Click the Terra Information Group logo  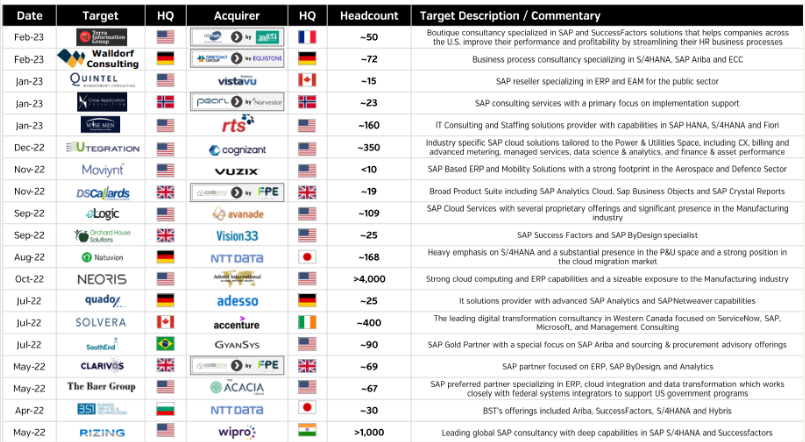point(102,37)
